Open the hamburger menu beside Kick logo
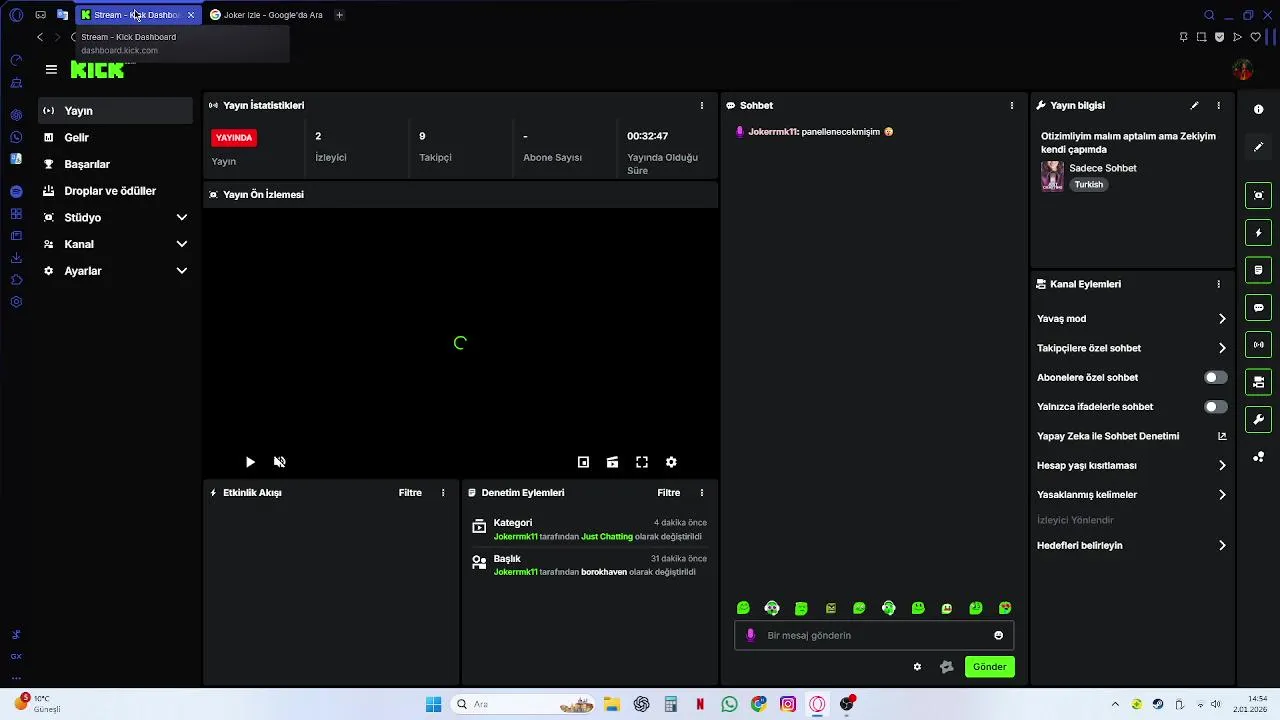This screenshot has height=720, width=1280. [51, 70]
